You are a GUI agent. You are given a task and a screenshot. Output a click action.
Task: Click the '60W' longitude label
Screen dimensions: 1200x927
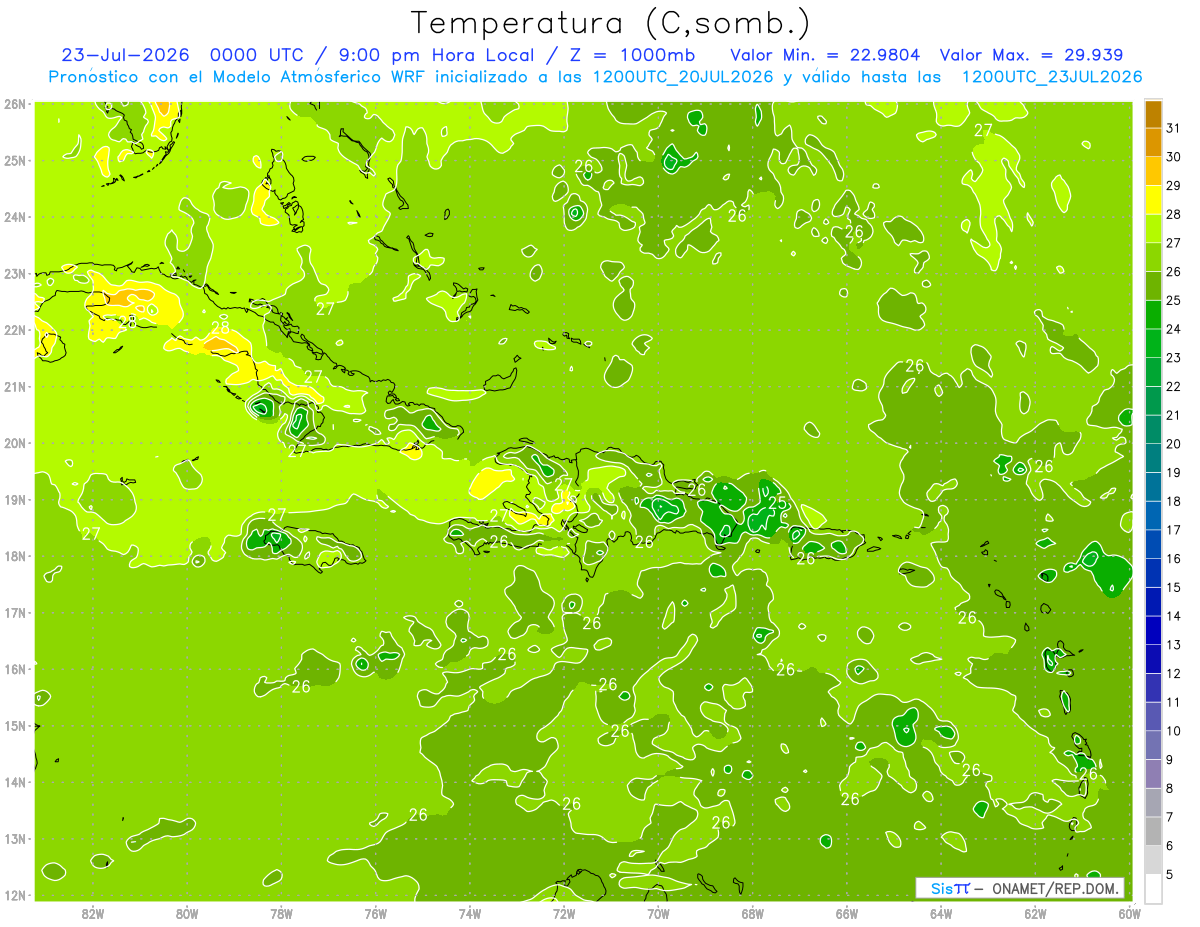(1130, 913)
